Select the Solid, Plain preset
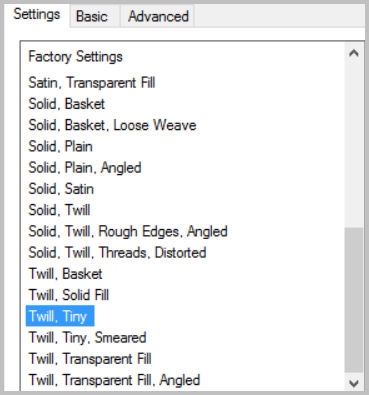Image resolution: width=369 pixels, height=395 pixels. point(60,147)
